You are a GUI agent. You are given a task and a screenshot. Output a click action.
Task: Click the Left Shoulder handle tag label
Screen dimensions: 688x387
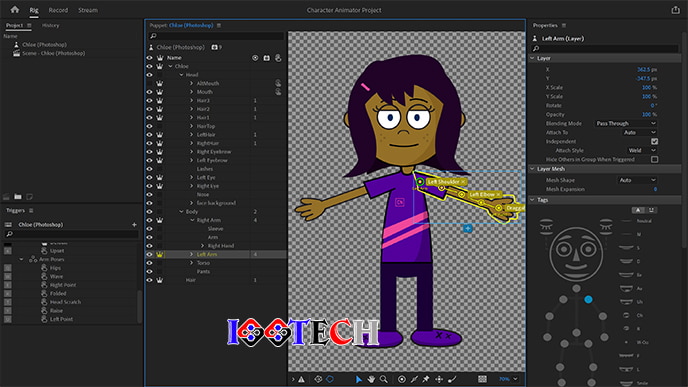[x=444, y=182]
